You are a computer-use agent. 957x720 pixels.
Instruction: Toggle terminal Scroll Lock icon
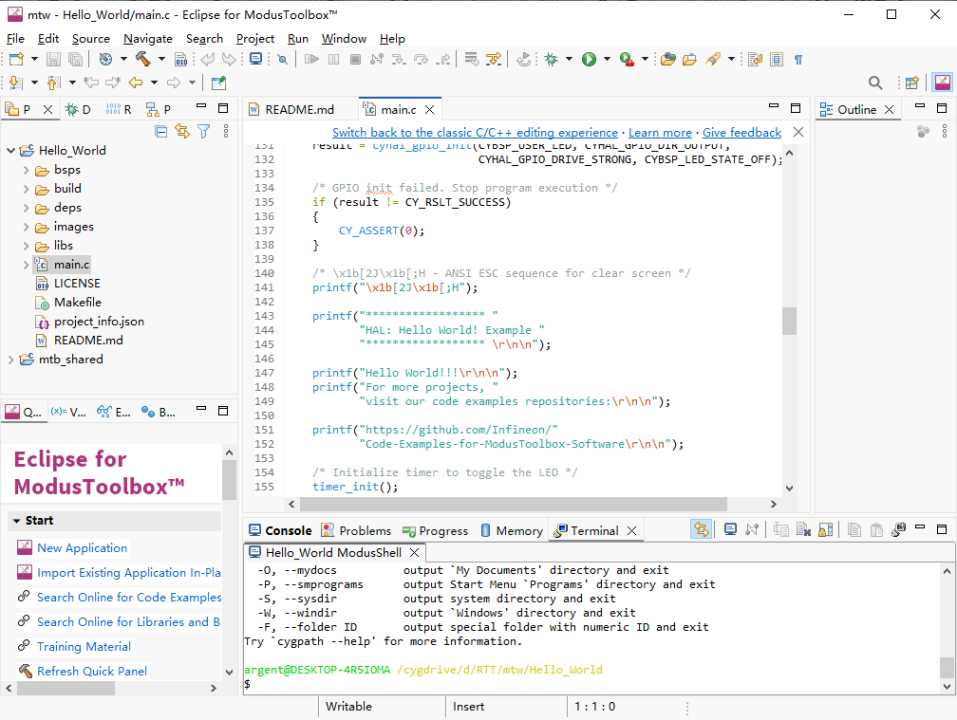(825, 530)
